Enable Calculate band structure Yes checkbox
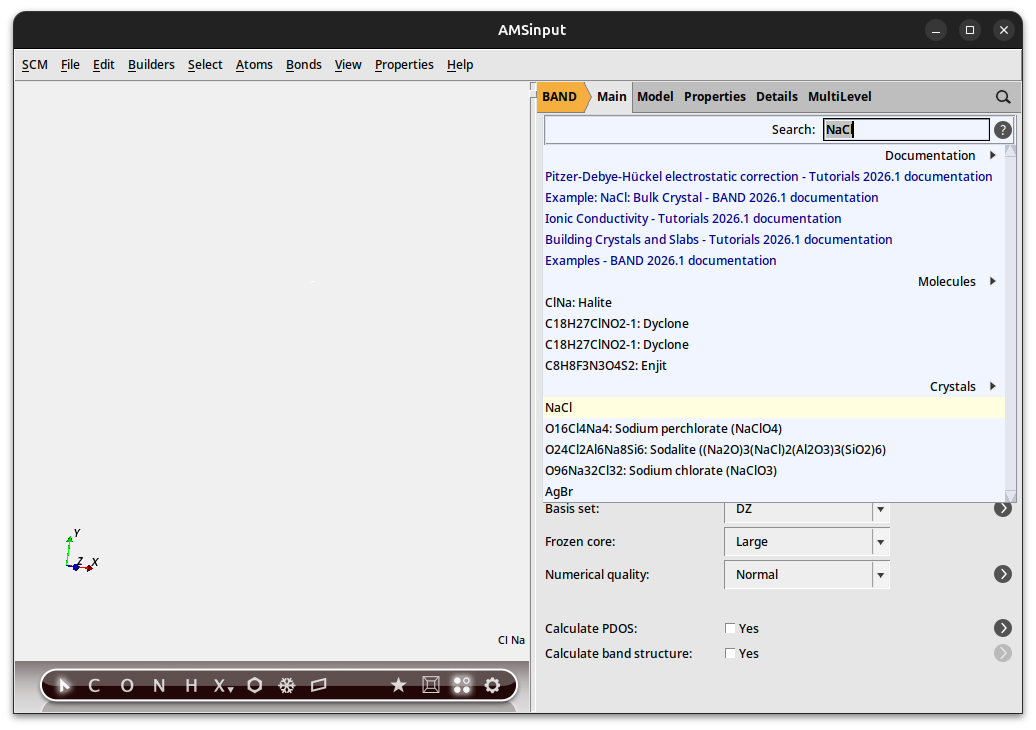Screen dimensions: 1036x730 click(731, 653)
